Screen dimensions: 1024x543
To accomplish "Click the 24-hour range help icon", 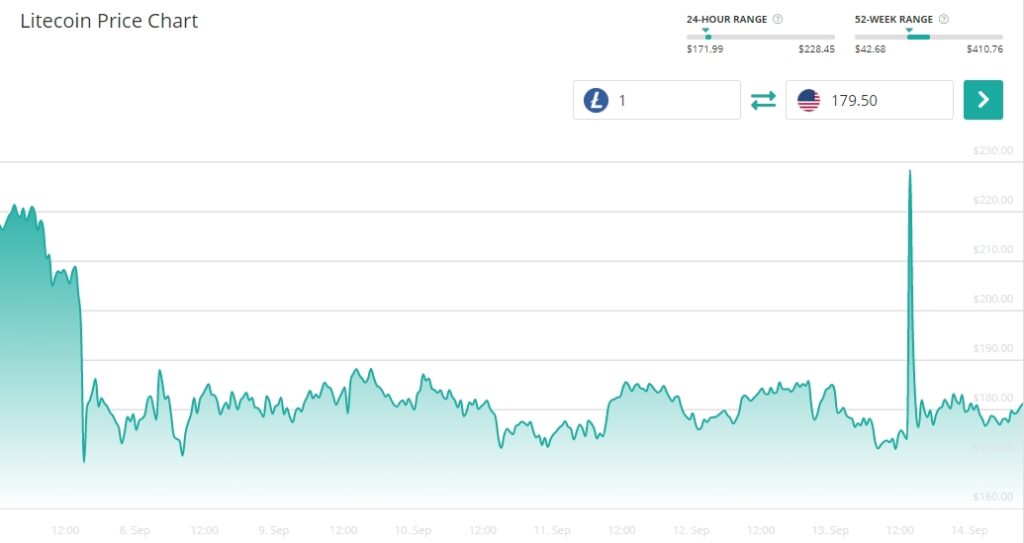I will pos(778,19).
